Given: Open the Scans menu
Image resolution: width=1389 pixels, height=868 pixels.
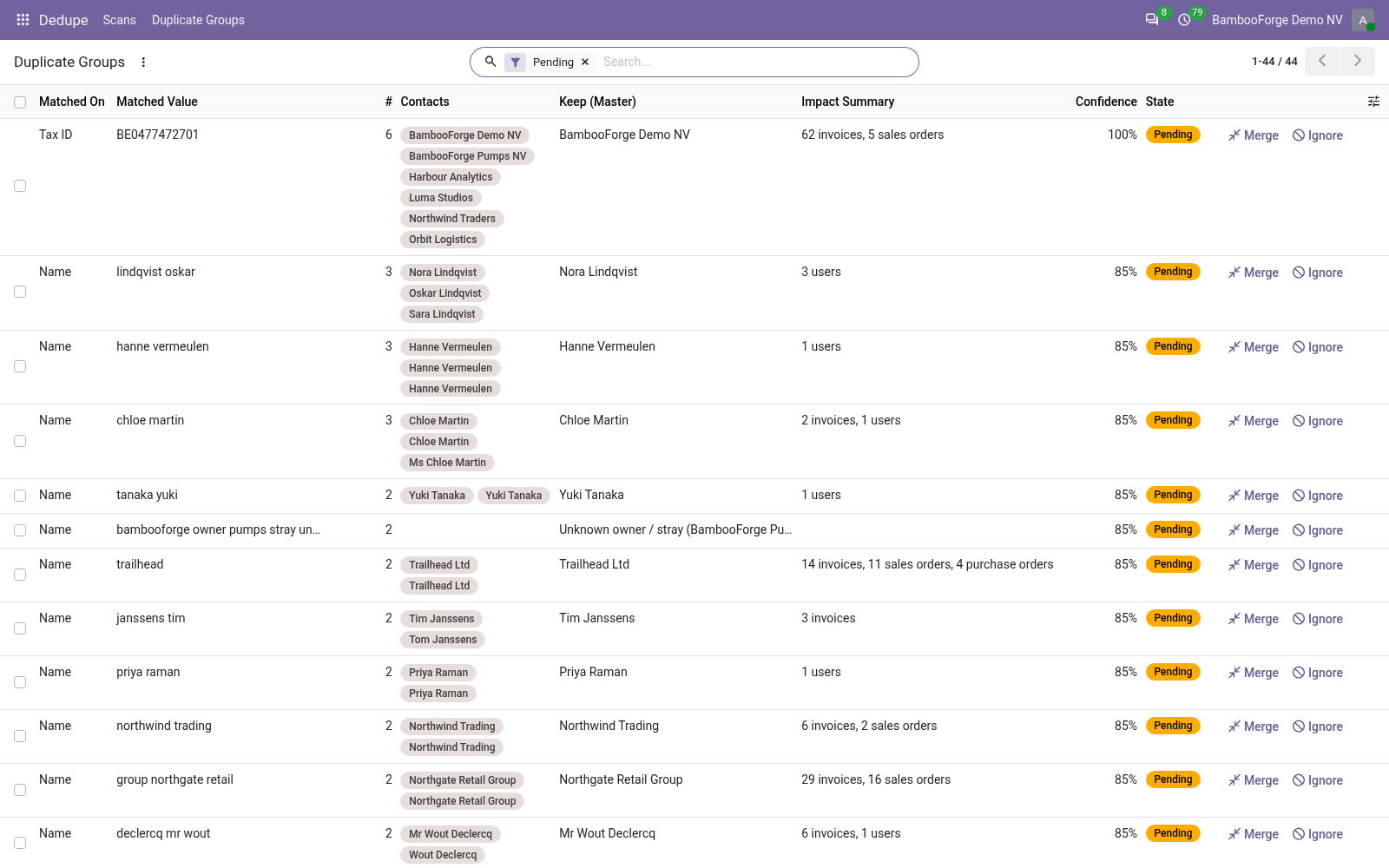Looking at the screenshot, I should (119, 20).
